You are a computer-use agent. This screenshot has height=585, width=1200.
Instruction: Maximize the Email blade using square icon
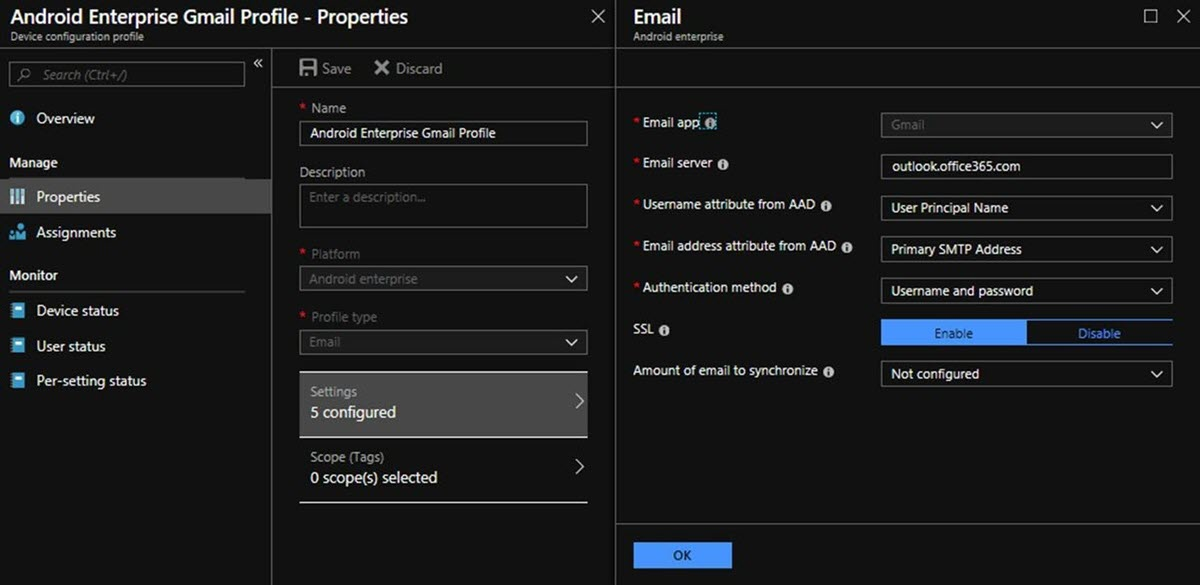point(1151,16)
